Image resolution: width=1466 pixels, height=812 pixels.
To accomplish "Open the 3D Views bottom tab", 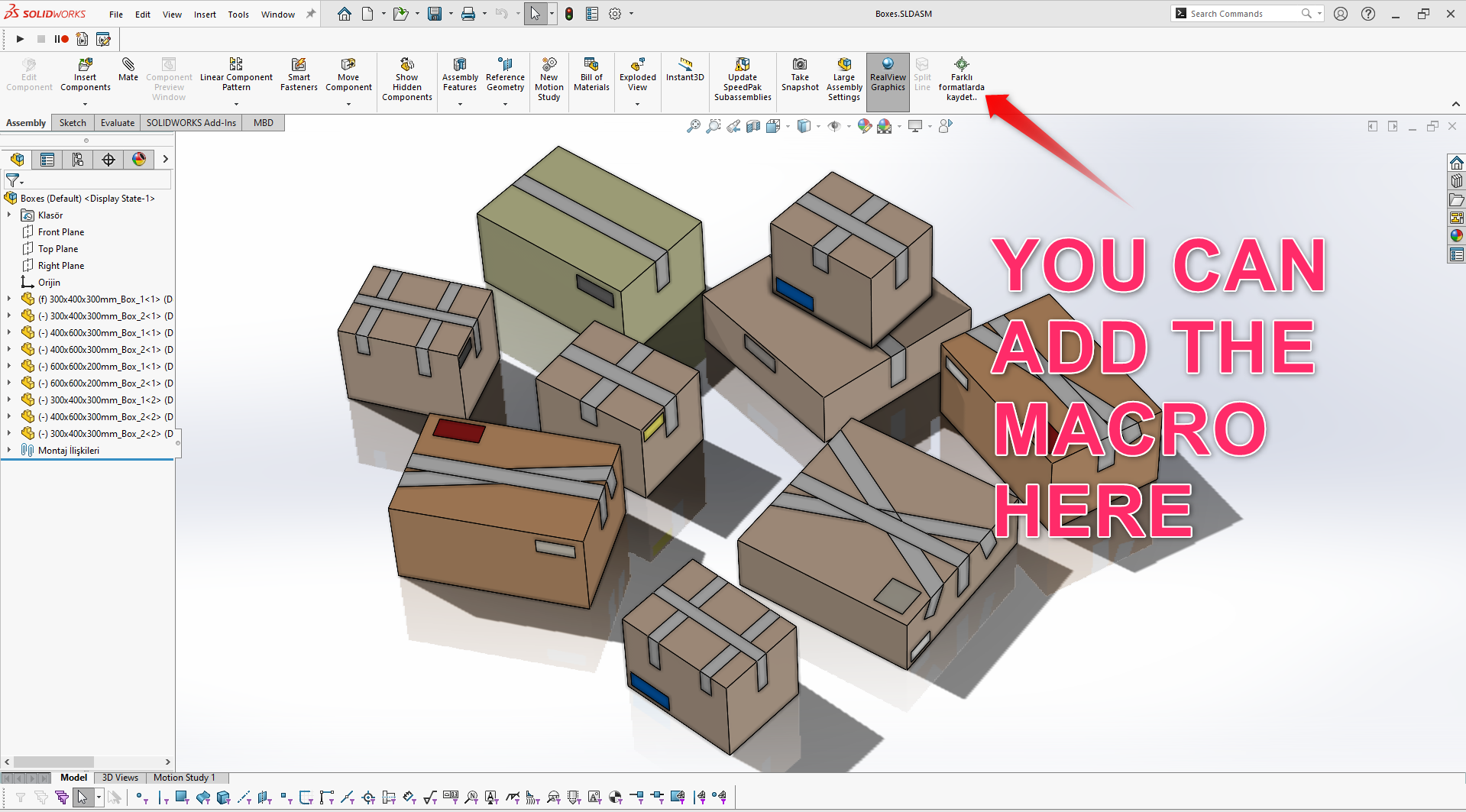I will click(120, 778).
